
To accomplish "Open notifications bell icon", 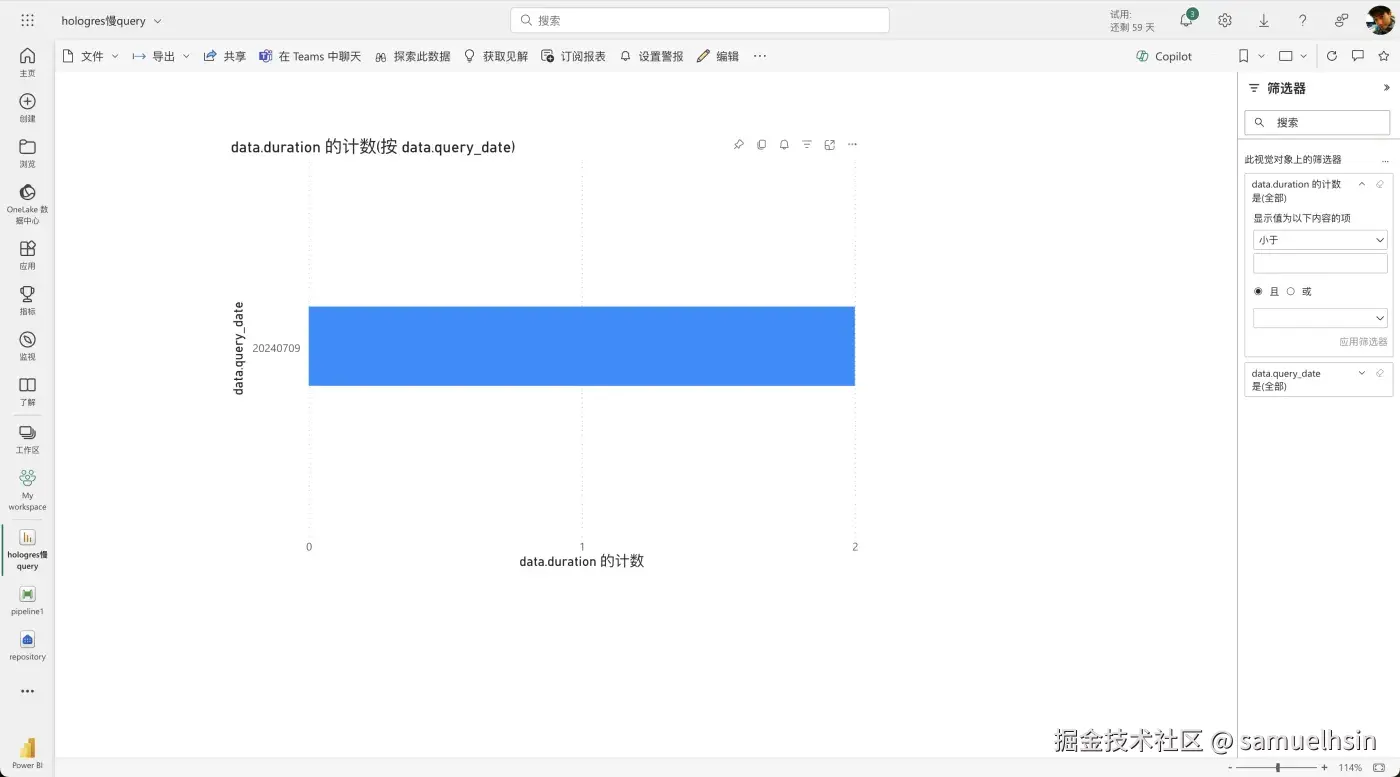I will point(1187,20).
